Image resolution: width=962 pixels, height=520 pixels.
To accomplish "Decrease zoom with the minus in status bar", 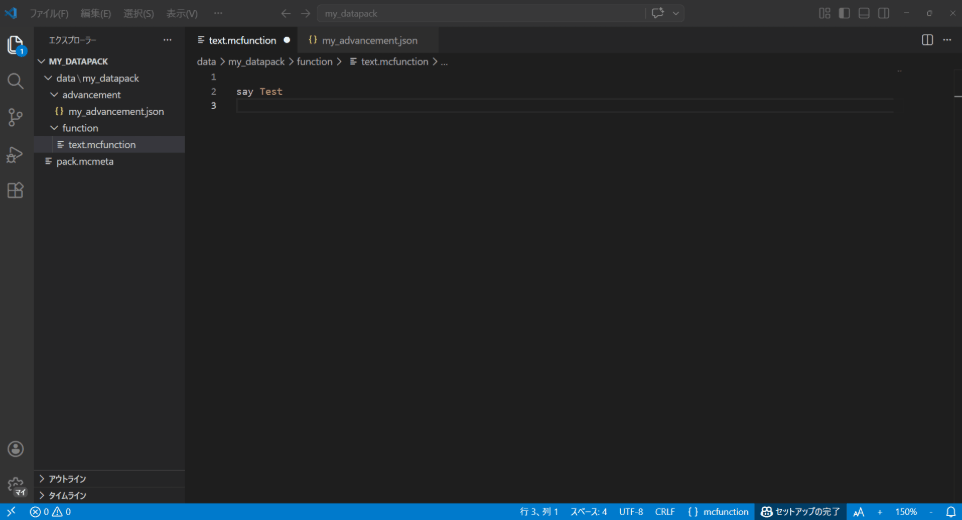I will click(931, 511).
